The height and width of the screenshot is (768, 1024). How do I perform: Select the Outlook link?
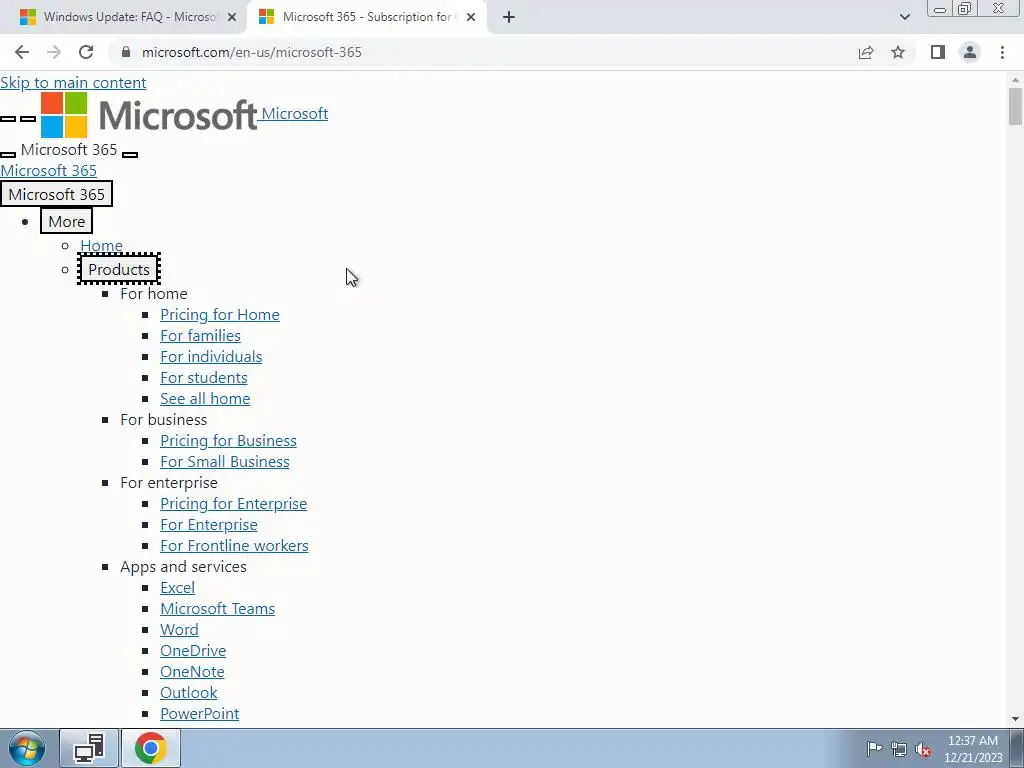189,692
